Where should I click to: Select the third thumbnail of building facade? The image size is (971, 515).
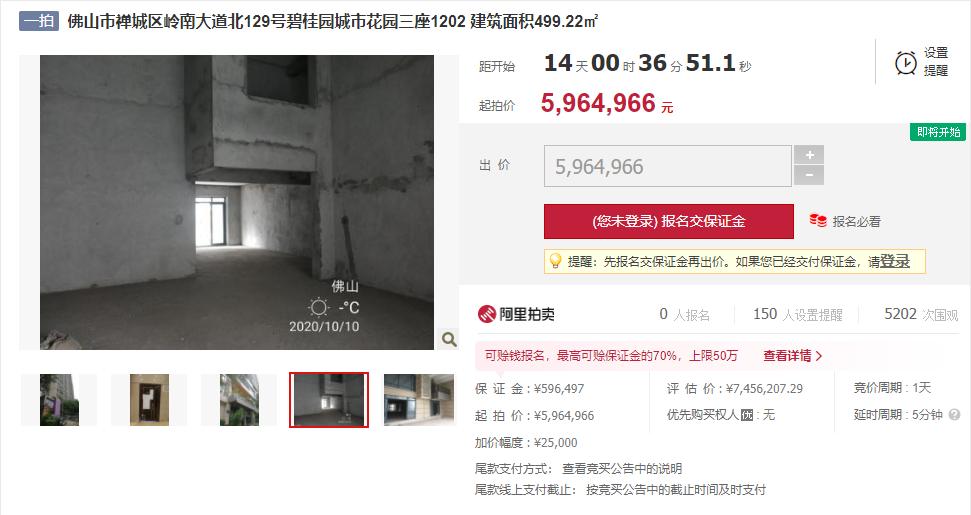[239, 400]
